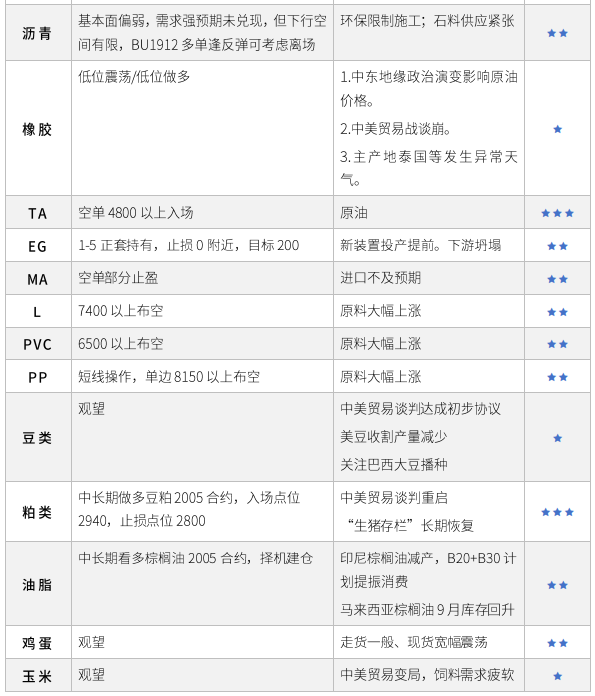Click the MA product label
The height and width of the screenshot is (696, 595).
(37, 280)
